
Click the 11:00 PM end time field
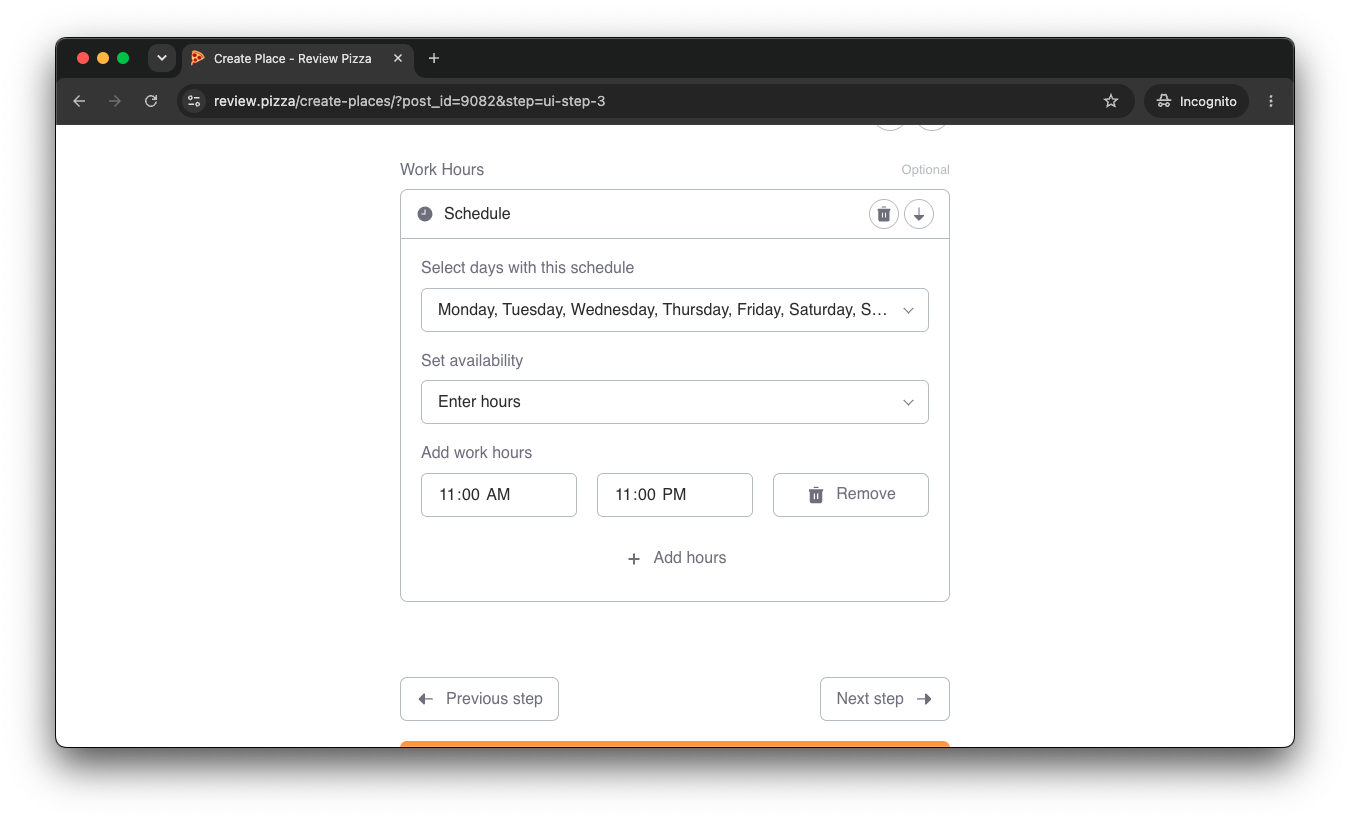[x=675, y=495]
